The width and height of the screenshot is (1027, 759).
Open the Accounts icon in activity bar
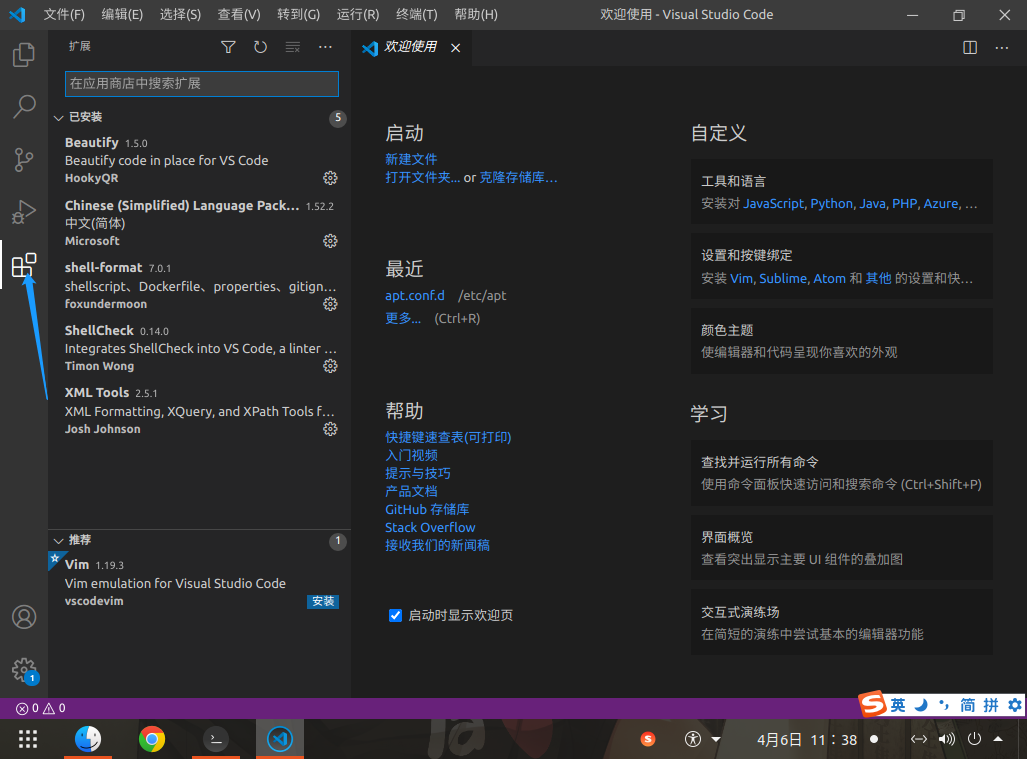click(24, 617)
